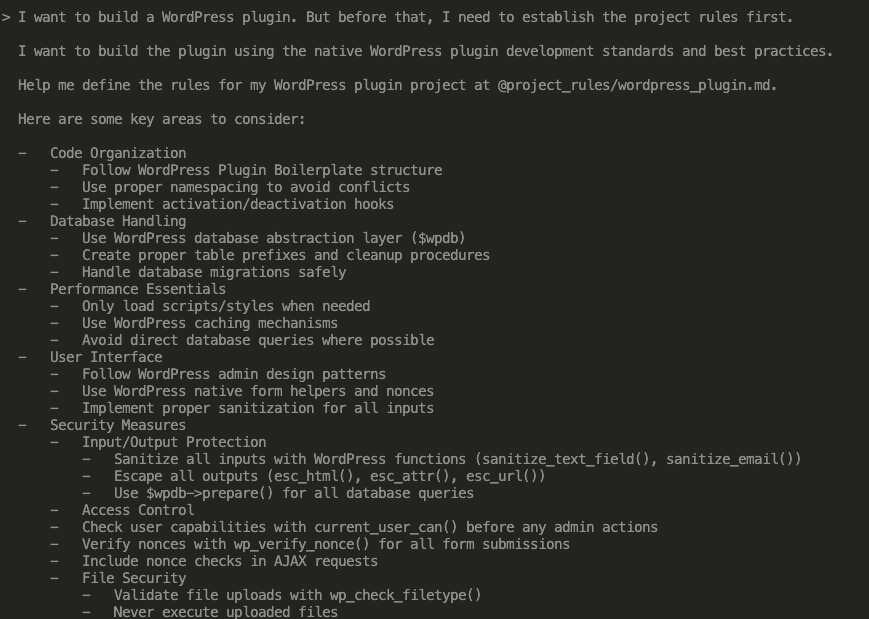The image size is (869, 619).
Task: Click the 'Code Organization' heading line
Action: tap(118, 153)
